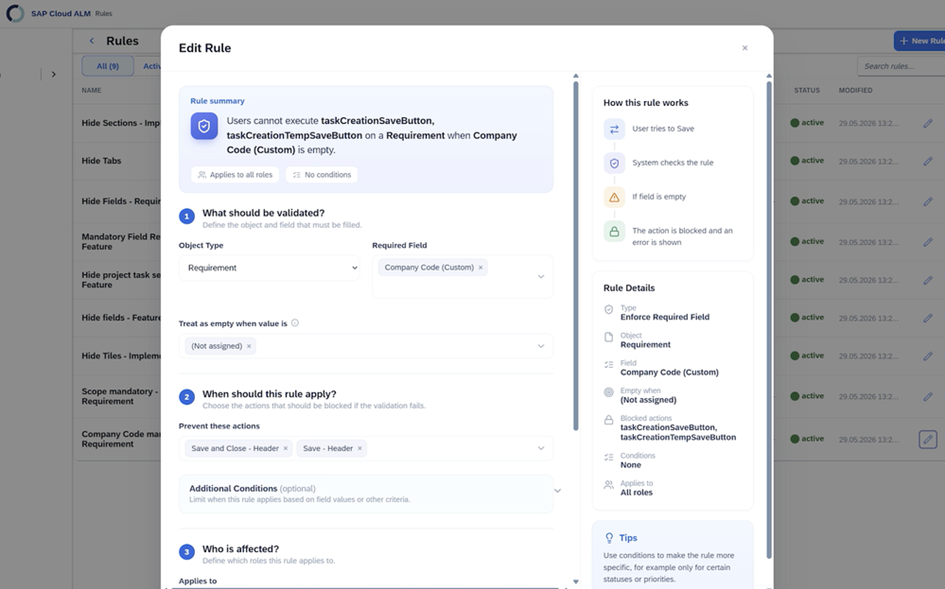Click inside the Search rules field
The image size is (945, 589).
[x=900, y=66]
